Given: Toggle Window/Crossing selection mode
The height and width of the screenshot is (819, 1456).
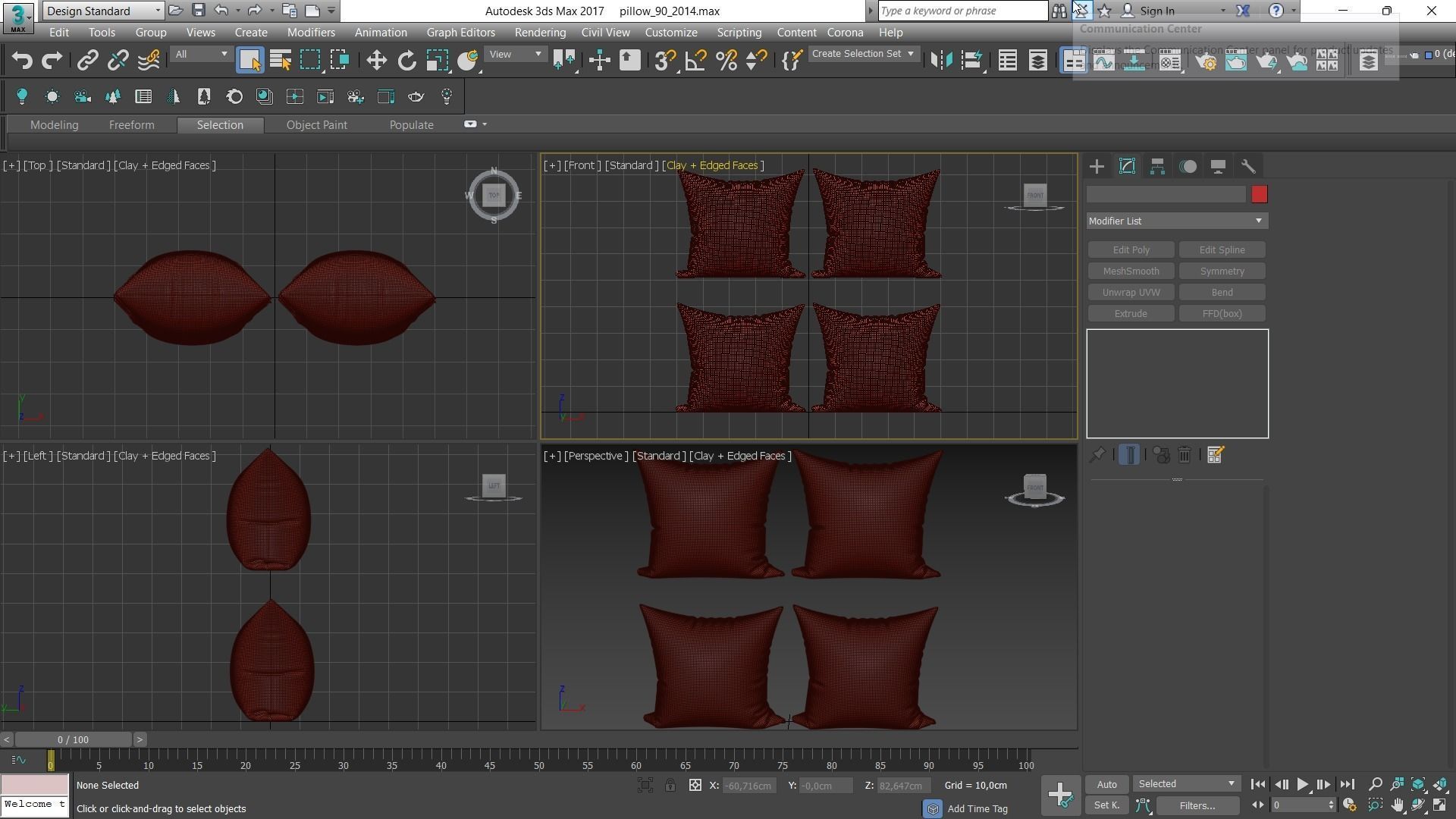Looking at the screenshot, I should click(x=340, y=61).
